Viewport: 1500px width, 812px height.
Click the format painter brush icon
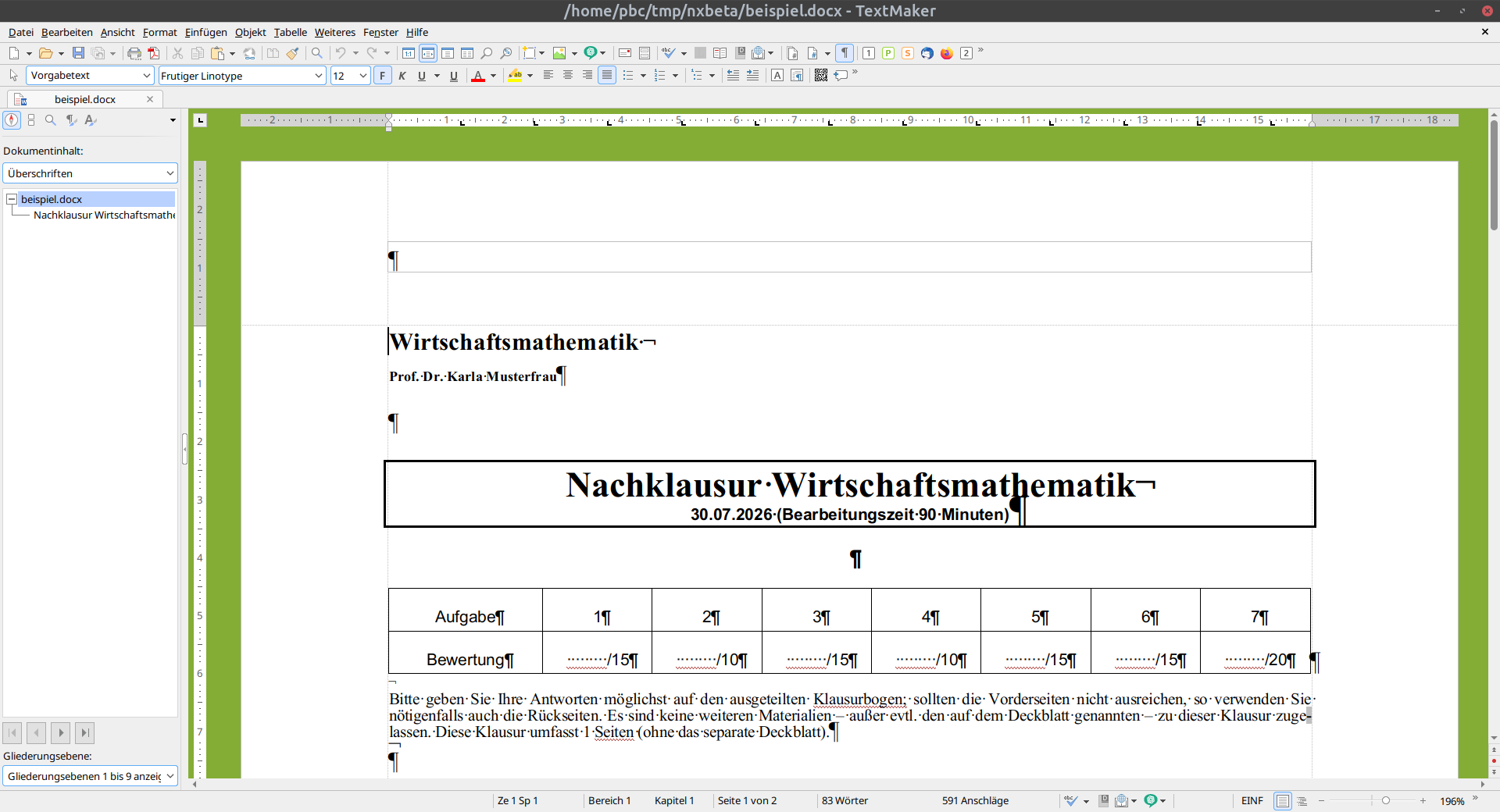(x=292, y=53)
